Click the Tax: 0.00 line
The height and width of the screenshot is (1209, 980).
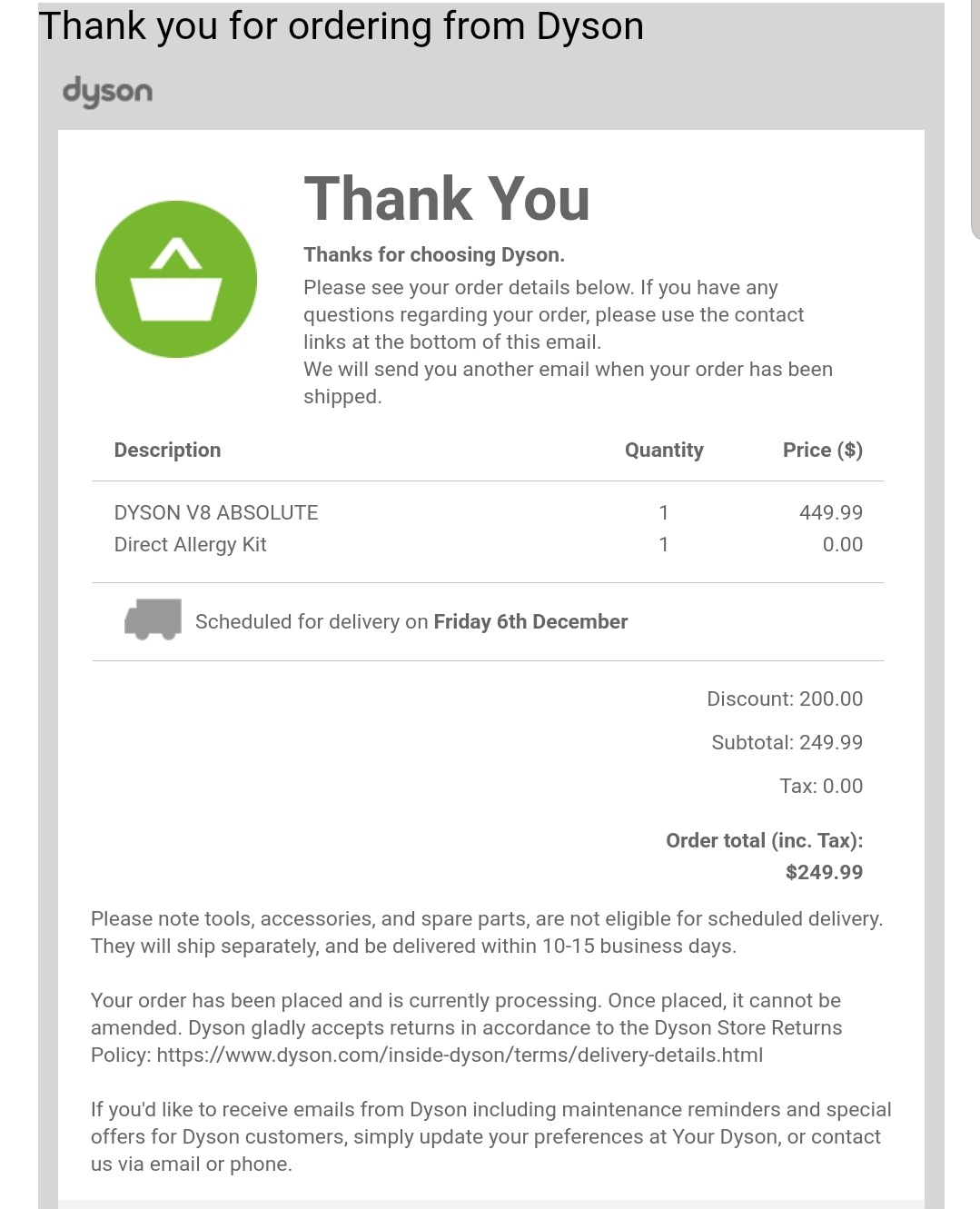[821, 786]
